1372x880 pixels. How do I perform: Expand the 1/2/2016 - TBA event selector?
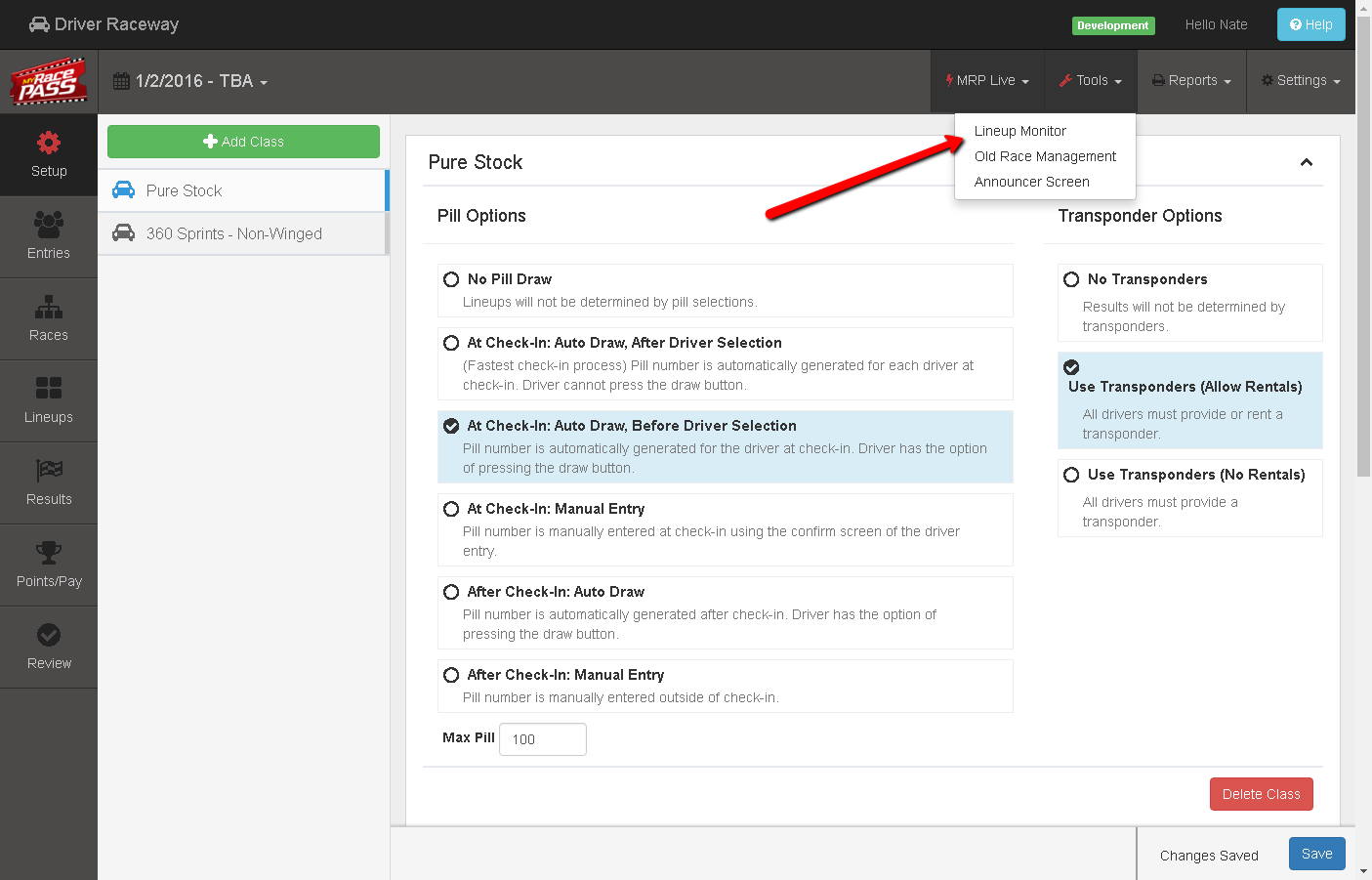click(x=191, y=81)
